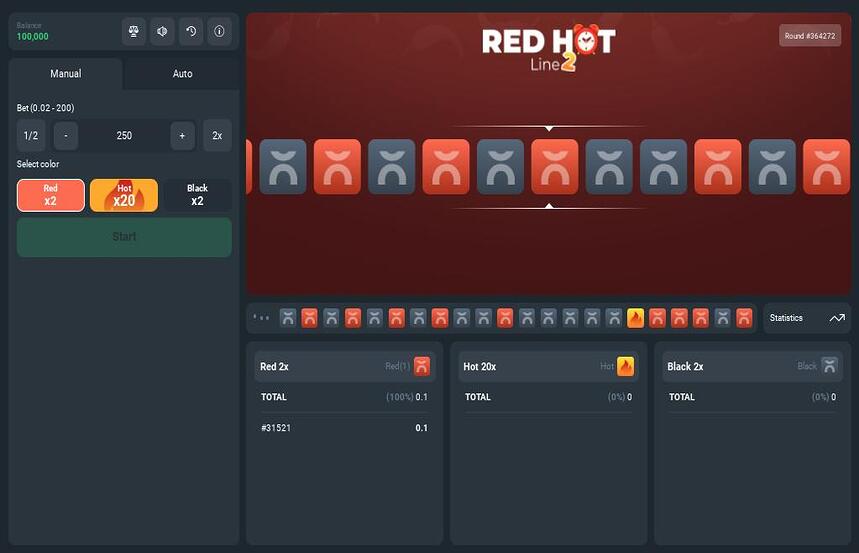Image resolution: width=859 pixels, height=553 pixels.
Task: Click the three dots before history strip
Action: (x=261, y=317)
